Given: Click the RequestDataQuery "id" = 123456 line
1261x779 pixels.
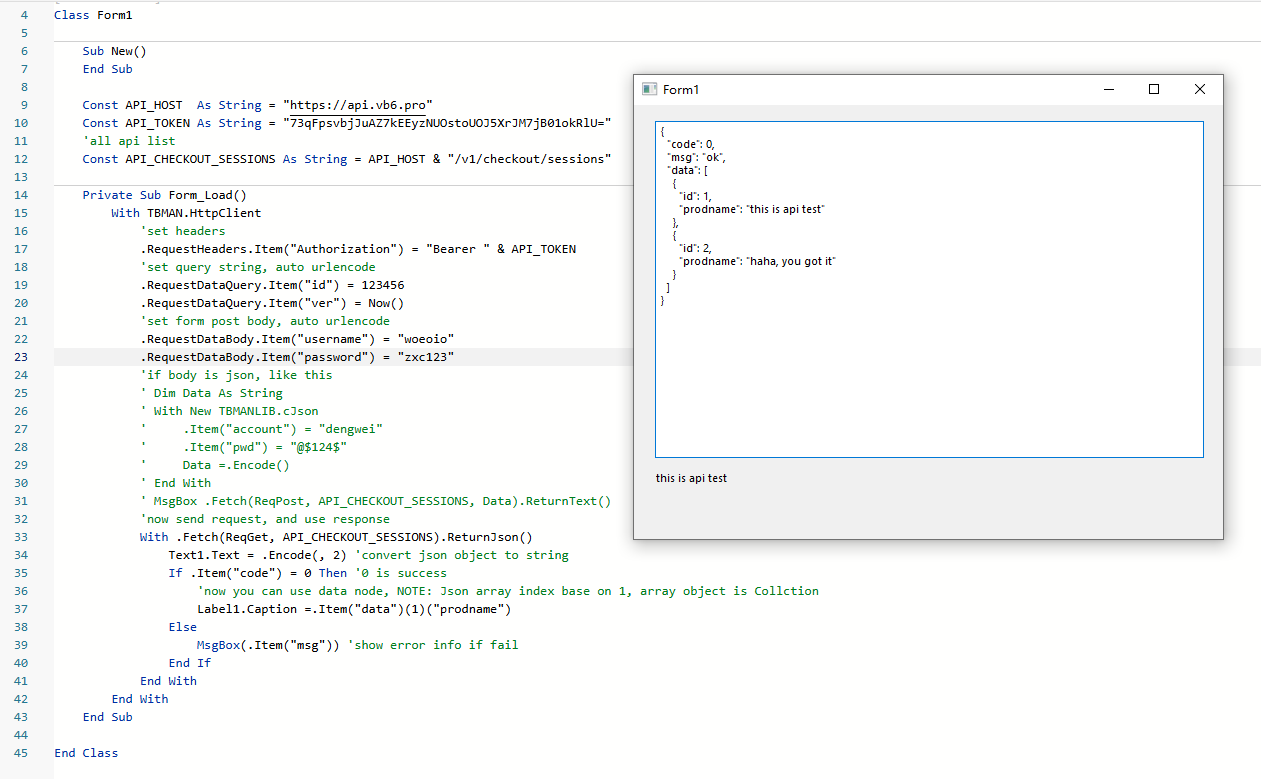Looking at the screenshot, I should [x=272, y=285].
